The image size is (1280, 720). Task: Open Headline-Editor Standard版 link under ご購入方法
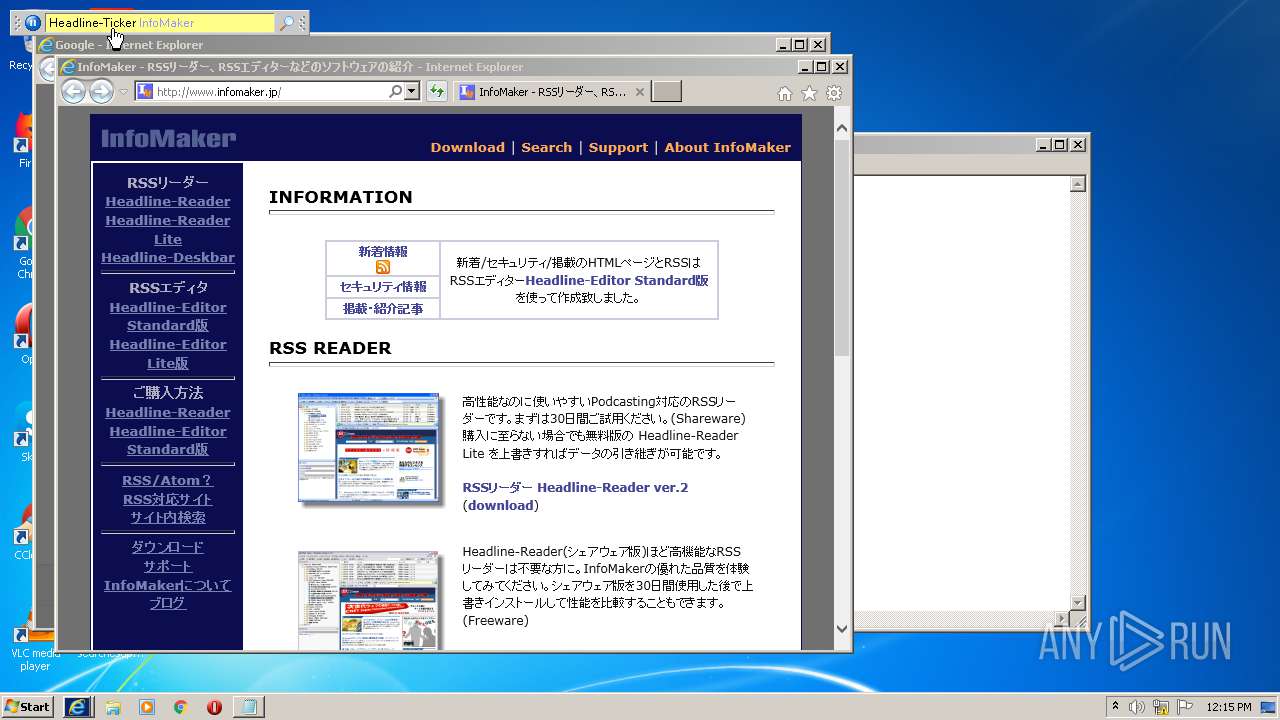pos(168,440)
